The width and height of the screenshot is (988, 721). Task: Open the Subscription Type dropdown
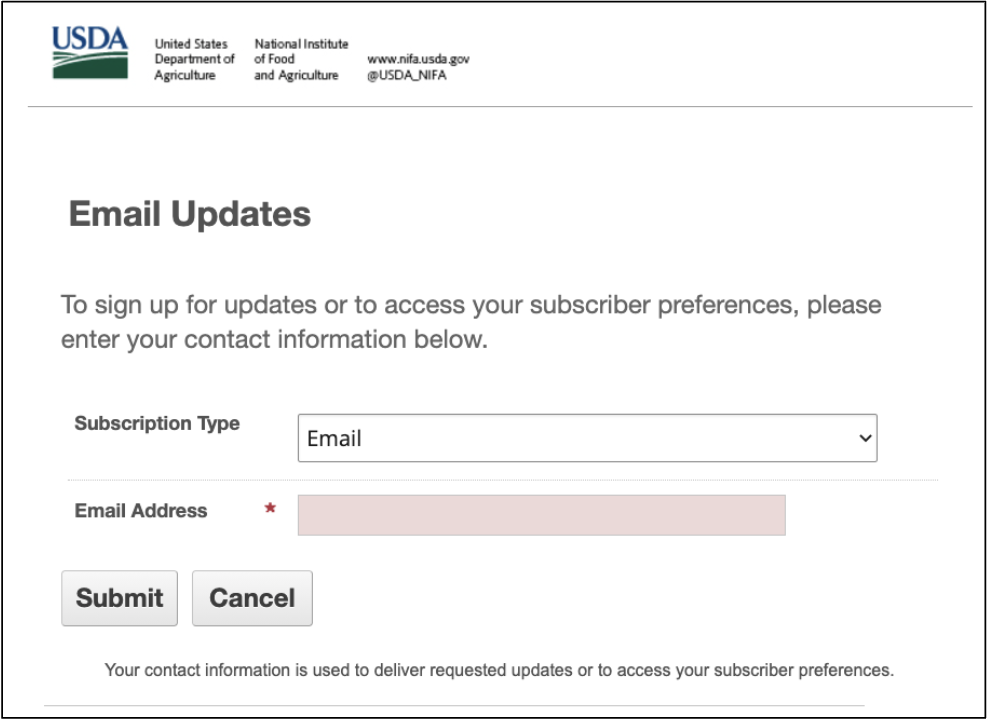tap(587, 438)
